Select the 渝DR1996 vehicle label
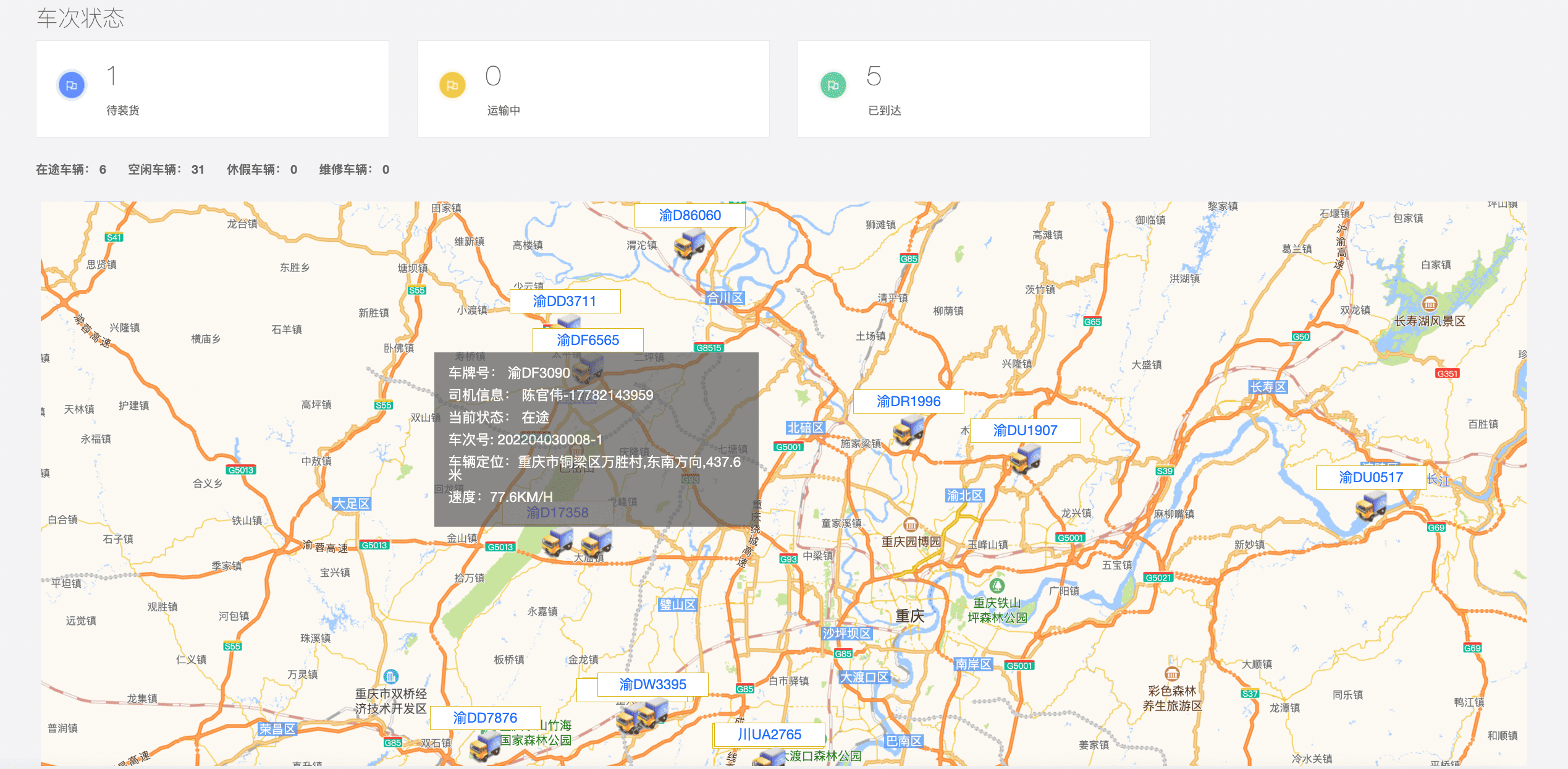Screen dimensions: 1568x769 tap(909, 401)
